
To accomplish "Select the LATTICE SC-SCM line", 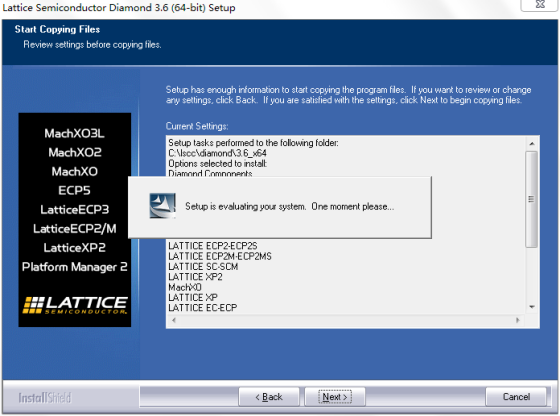I will [203, 267].
